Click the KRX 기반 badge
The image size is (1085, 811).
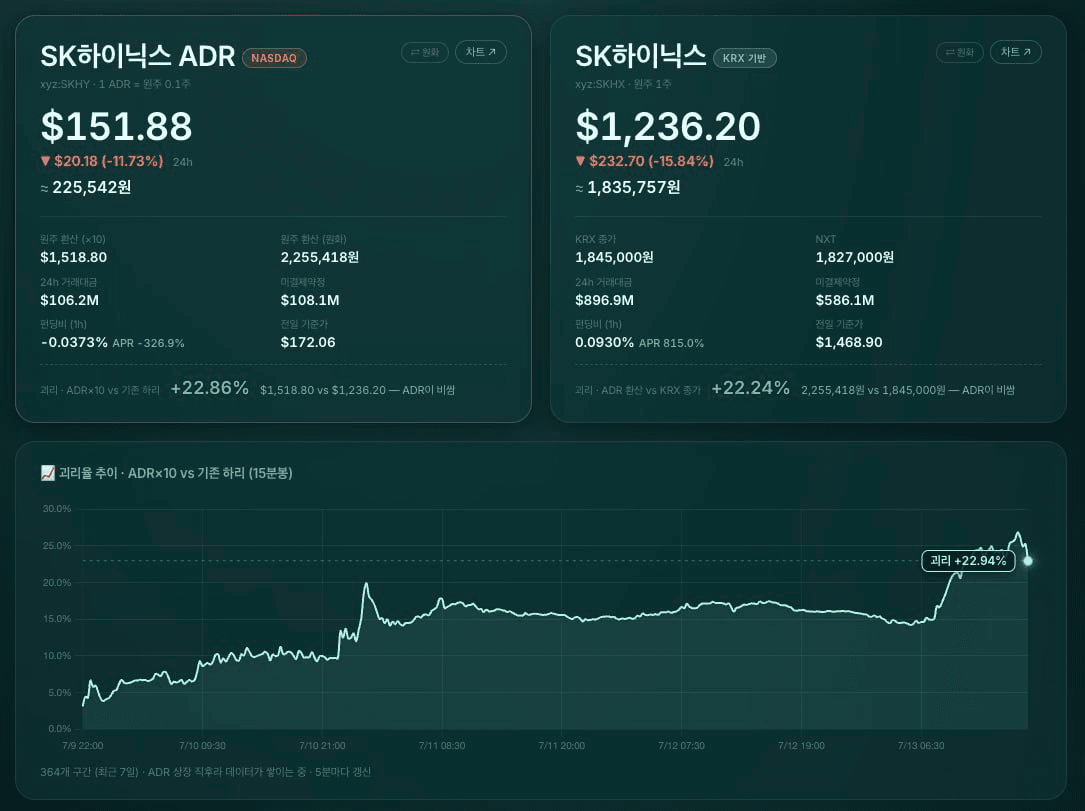click(x=745, y=58)
